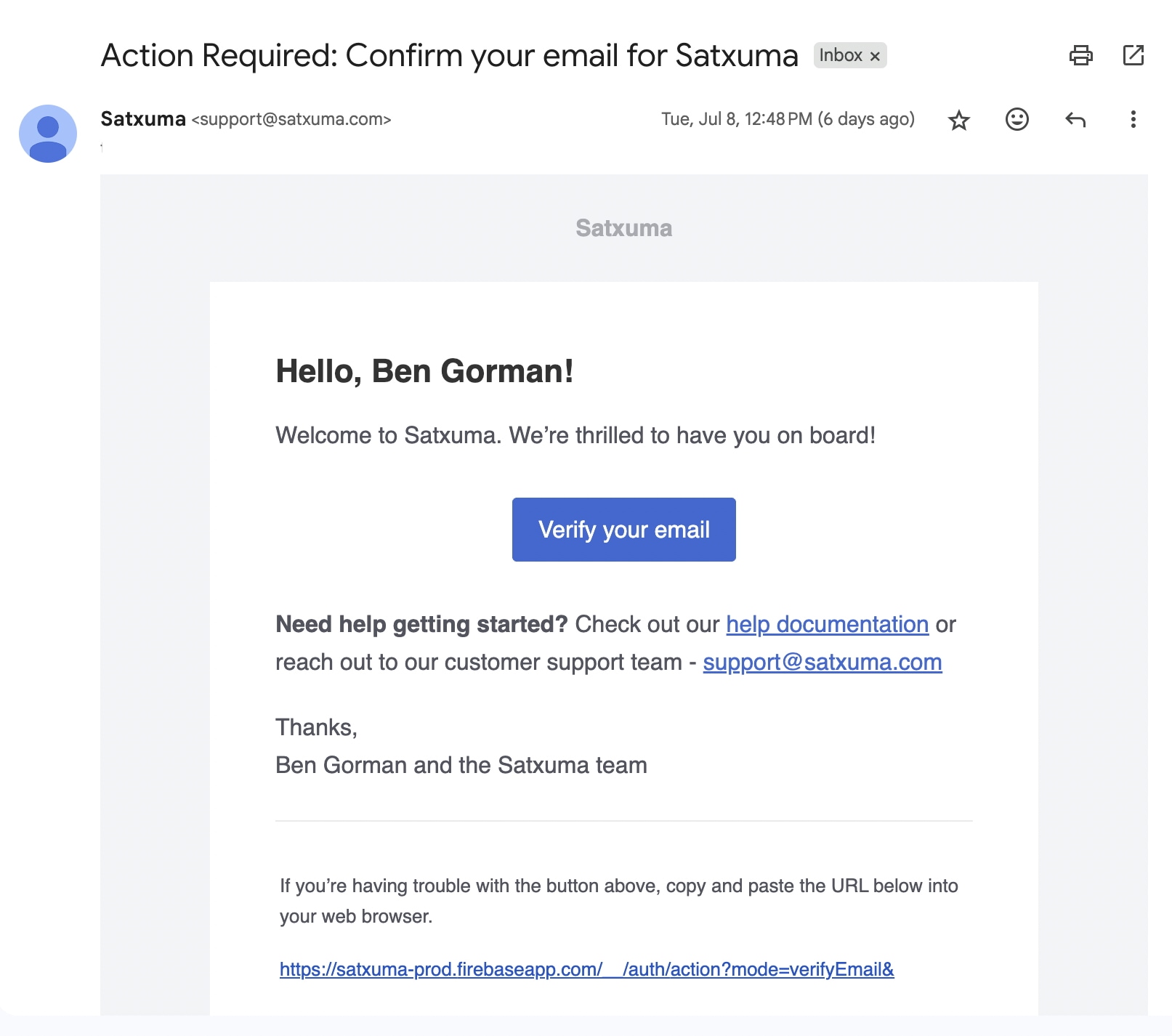The width and height of the screenshot is (1172, 1036).
Task: Remove the Inbox label with the x
Action: click(x=876, y=55)
